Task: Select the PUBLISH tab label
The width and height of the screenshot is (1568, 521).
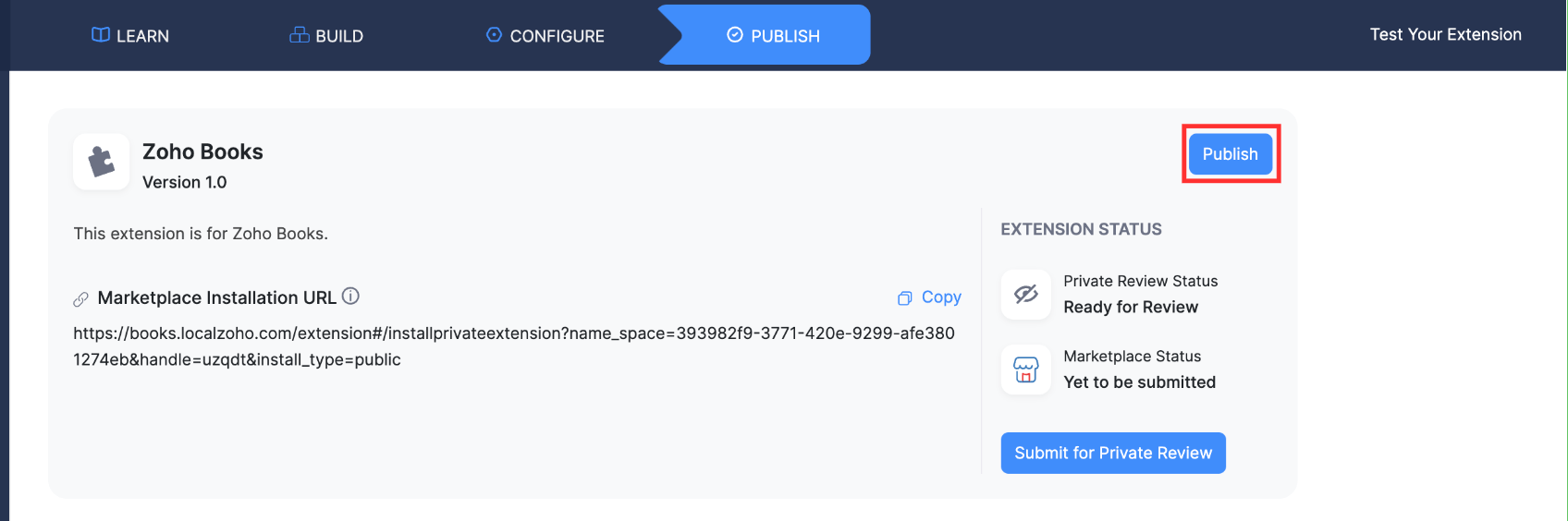Action: (785, 36)
